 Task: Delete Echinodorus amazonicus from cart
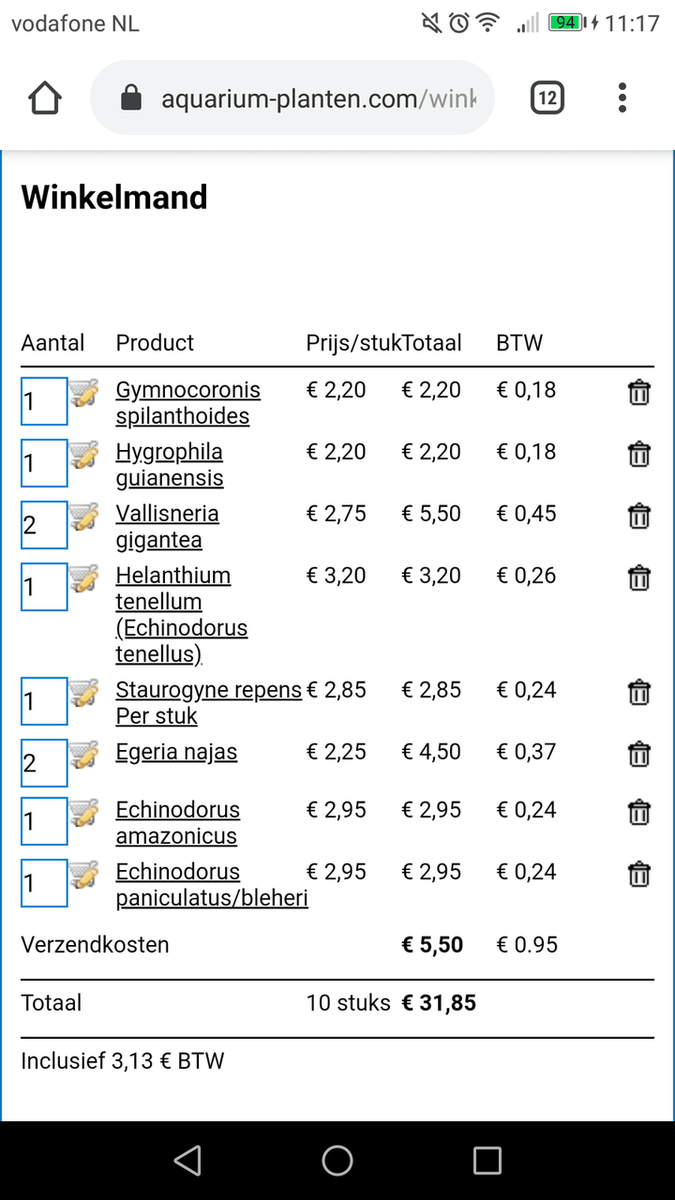click(x=639, y=812)
